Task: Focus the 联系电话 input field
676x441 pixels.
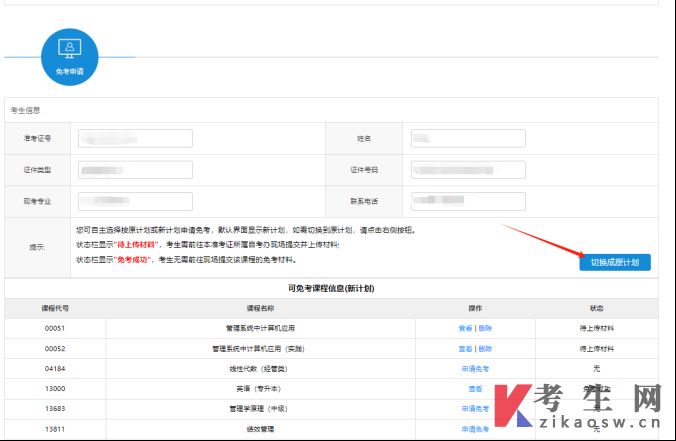Action: 468,201
